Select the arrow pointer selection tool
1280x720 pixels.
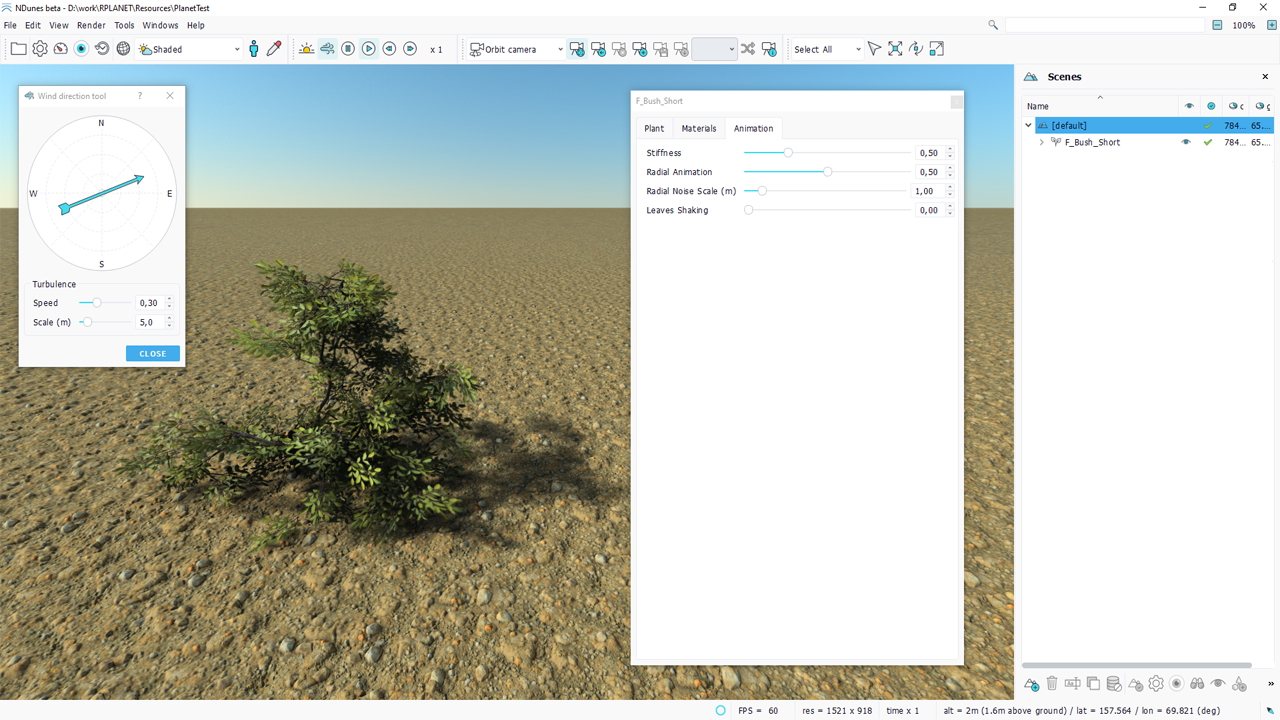[x=874, y=49]
